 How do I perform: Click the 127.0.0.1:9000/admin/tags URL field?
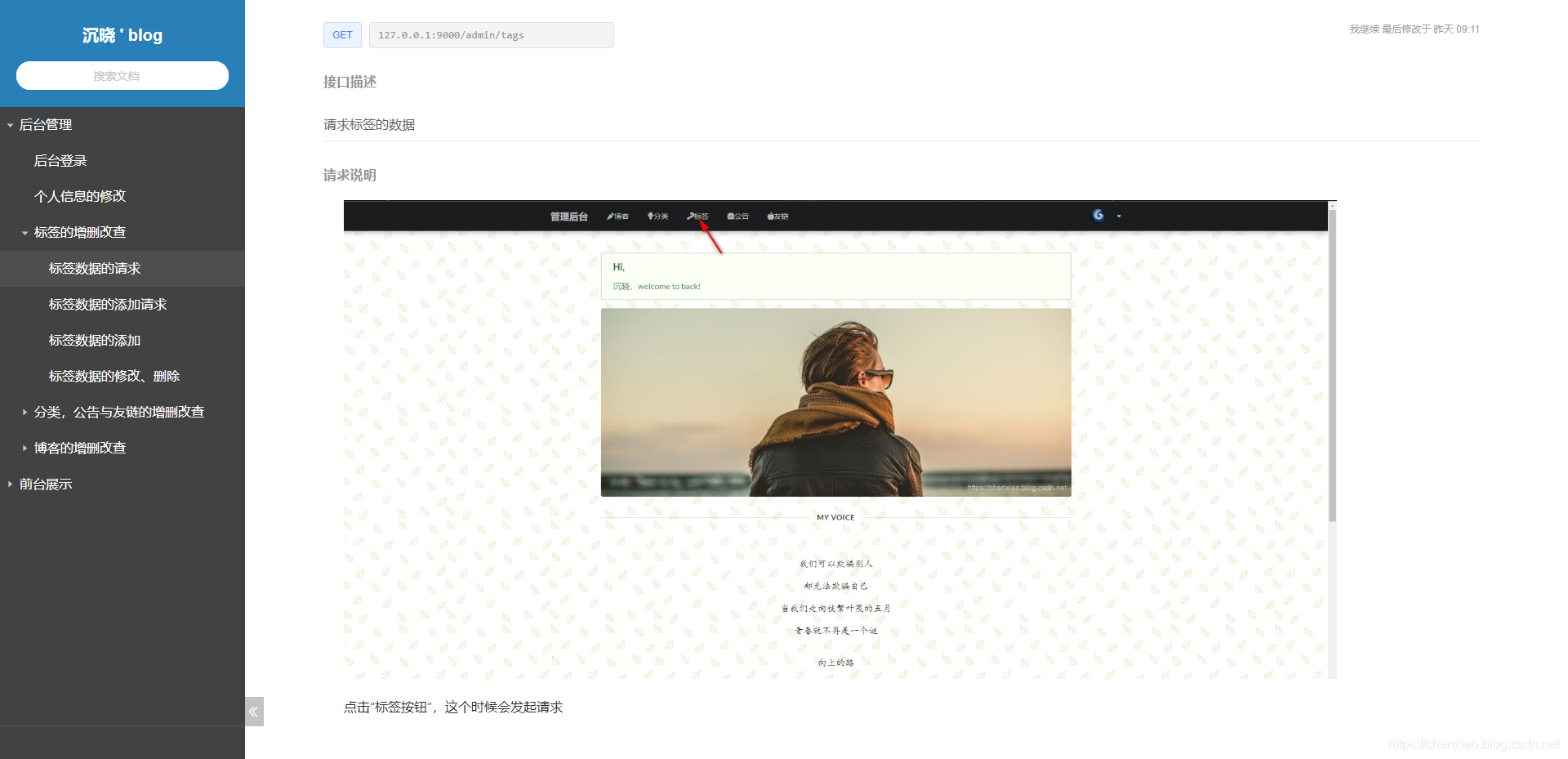click(x=492, y=35)
